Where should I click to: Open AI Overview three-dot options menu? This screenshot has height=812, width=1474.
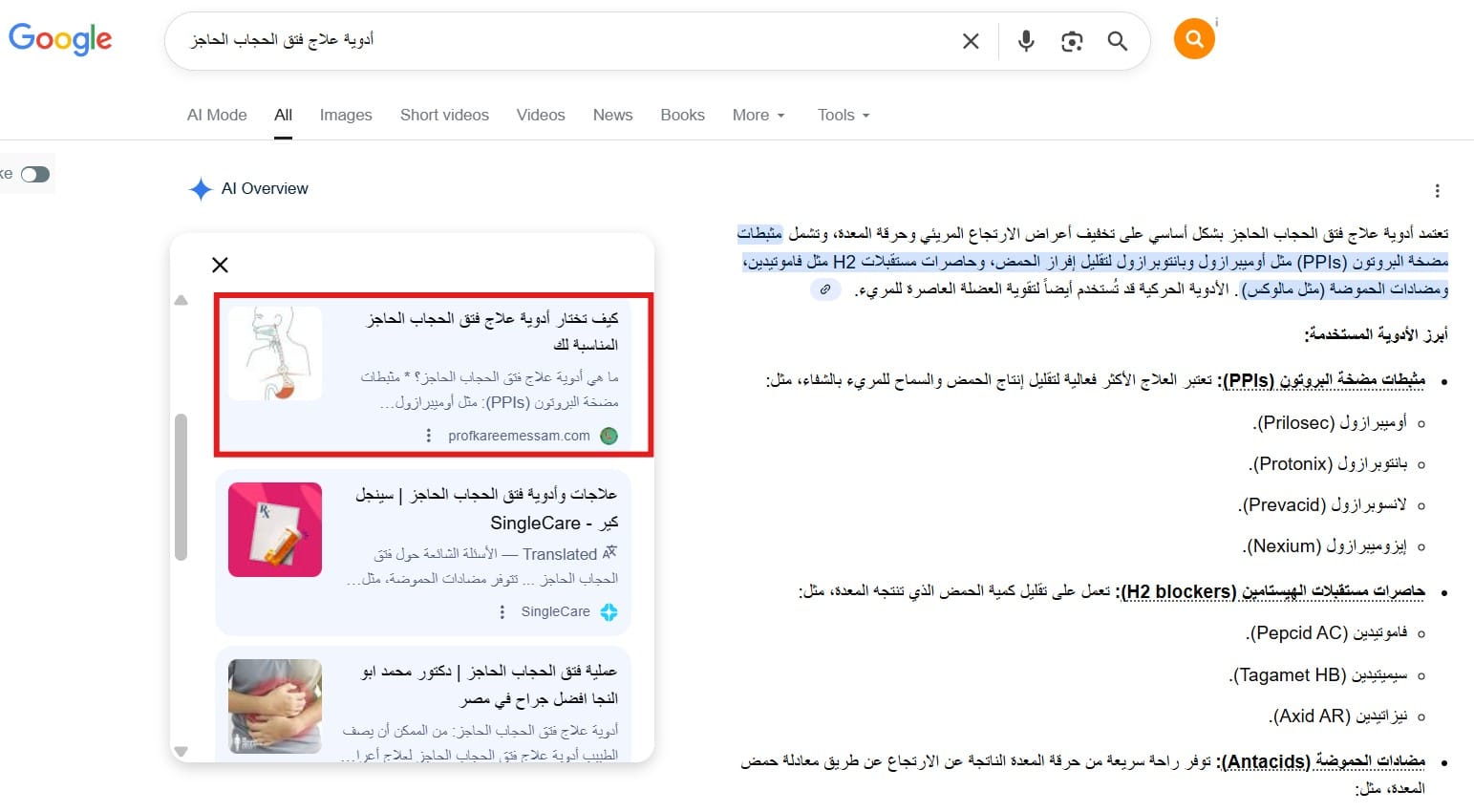(x=1437, y=191)
